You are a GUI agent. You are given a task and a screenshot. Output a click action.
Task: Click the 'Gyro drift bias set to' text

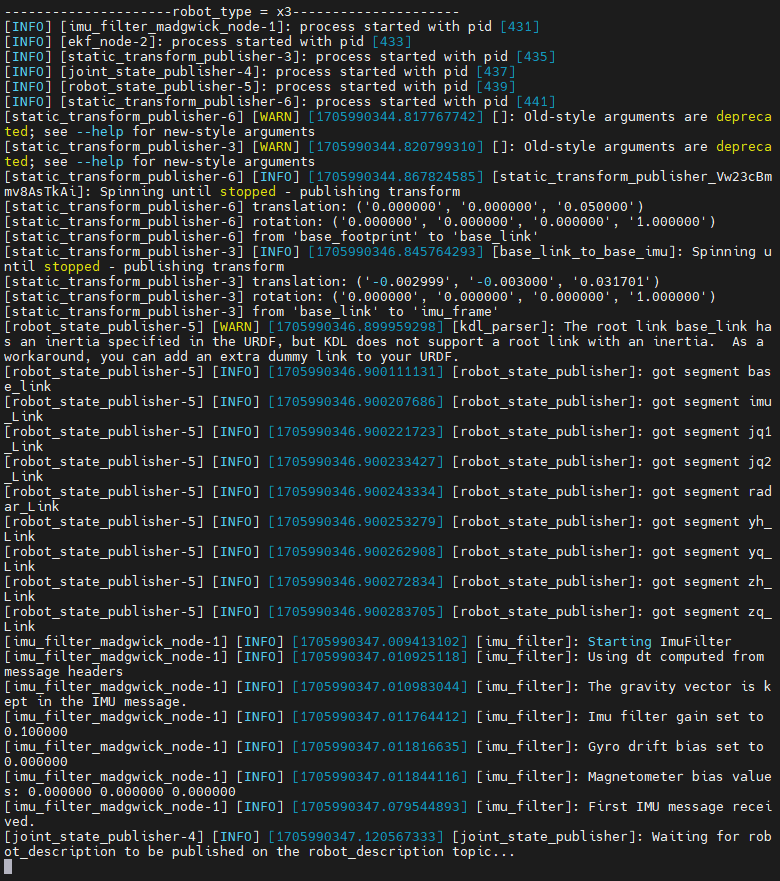pos(675,747)
